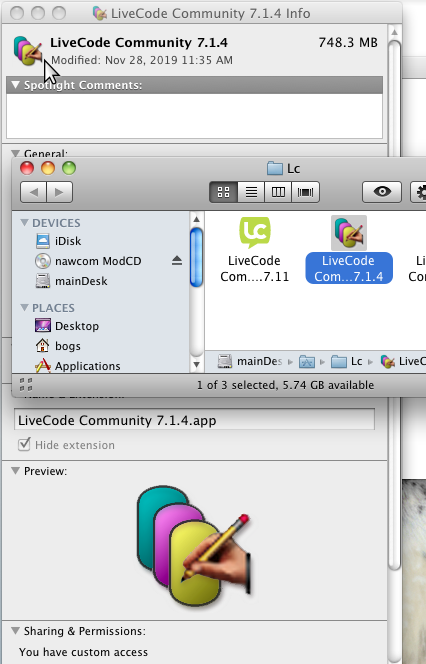Click the status bar grid icon
The image size is (426, 664).
tap(26, 385)
